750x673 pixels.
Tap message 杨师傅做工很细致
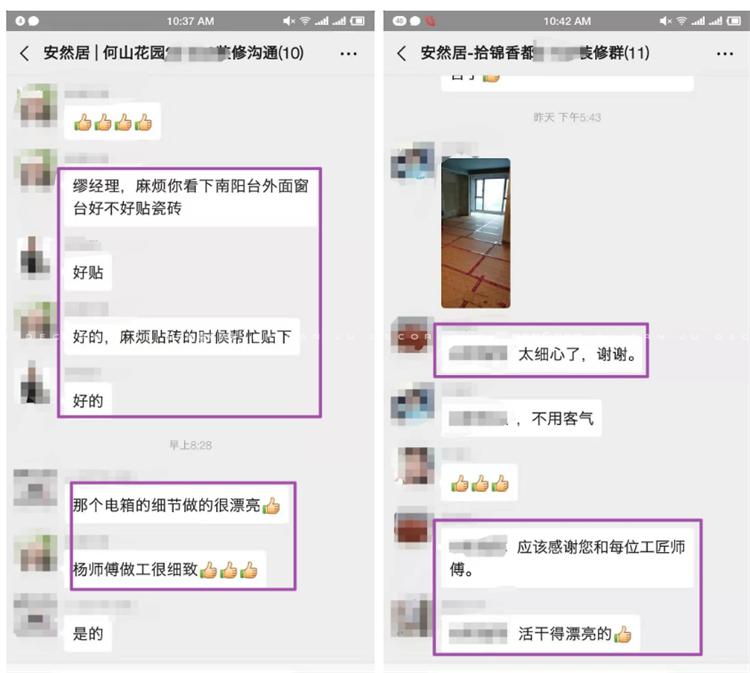(x=165, y=570)
